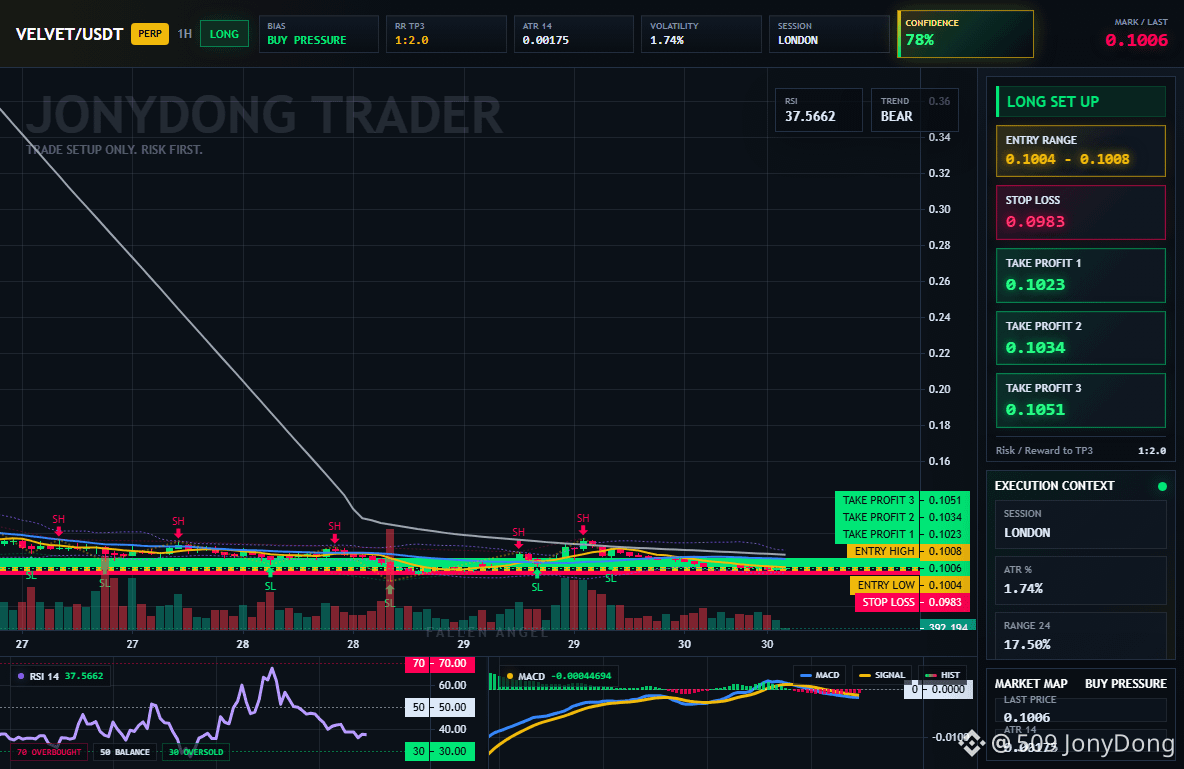Click the ATR 14 0.00175 card
The width and height of the screenshot is (1184, 769).
pos(573,34)
